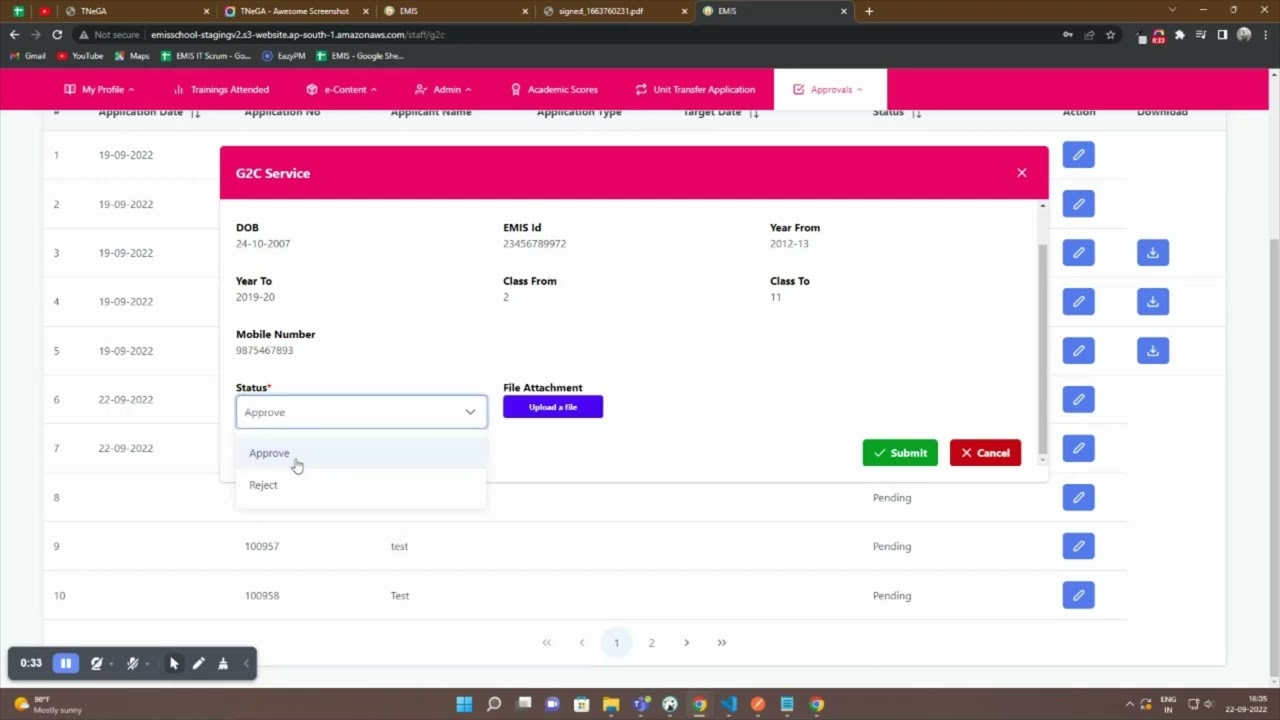This screenshot has width=1280, height=720.
Task: Open Chrome side panel icon
Action: 1222,34
